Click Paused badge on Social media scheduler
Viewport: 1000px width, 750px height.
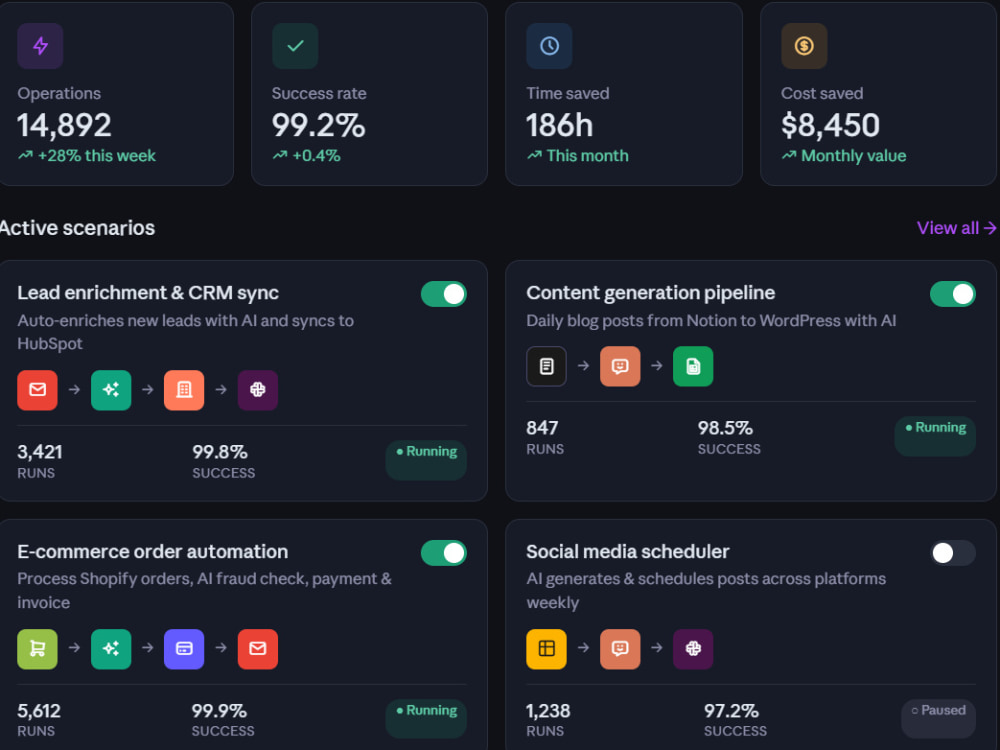[x=938, y=719]
